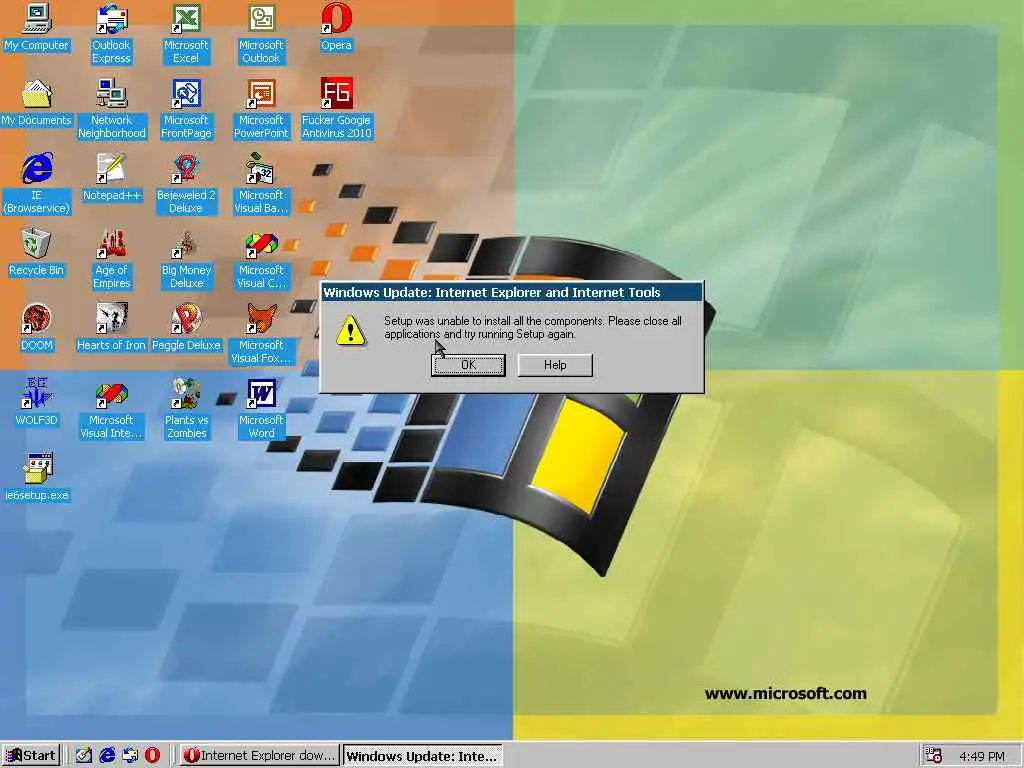The height and width of the screenshot is (768, 1024).
Task: Launch Opera from the quick launch bar
Action: coord(152,755)
